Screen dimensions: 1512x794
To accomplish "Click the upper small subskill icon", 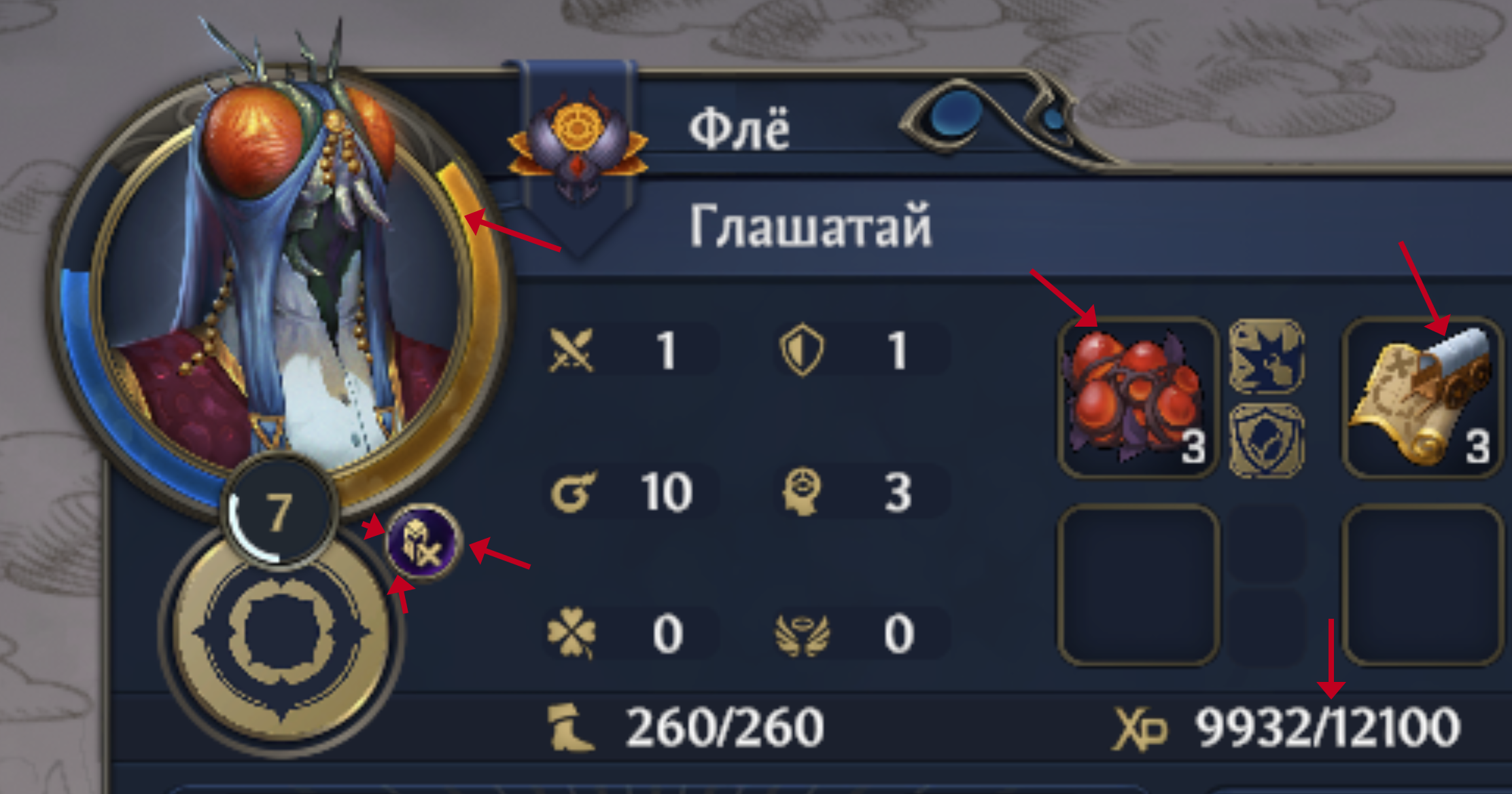I will 1267,357.
